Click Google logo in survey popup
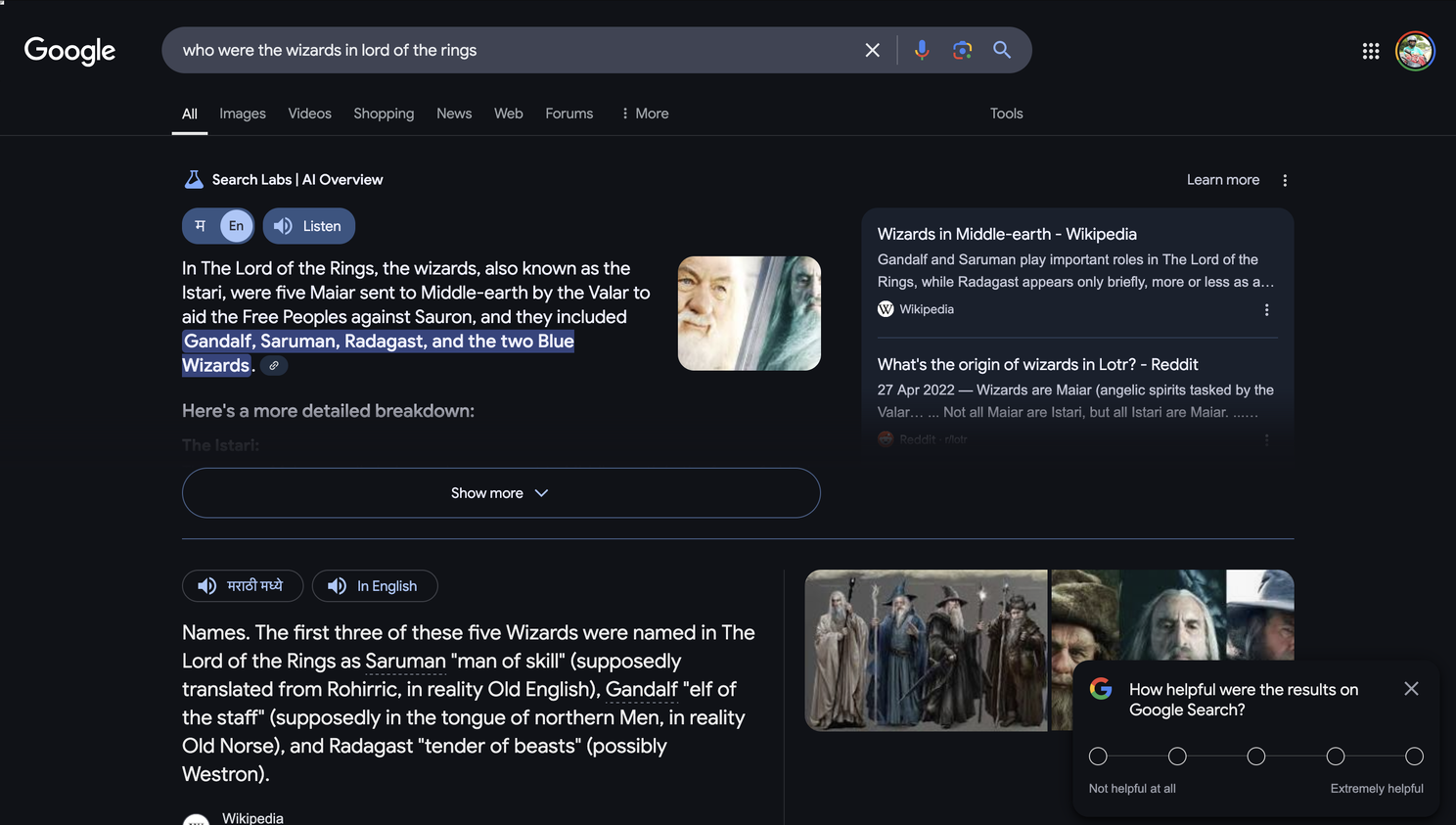This screenshot has width=1456, height=825. pos(1101,689)
